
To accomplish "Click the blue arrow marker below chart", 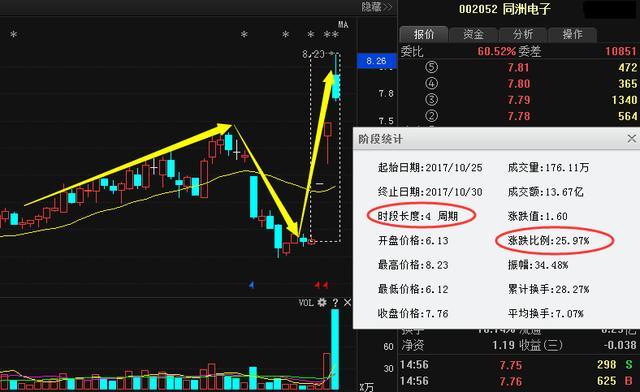I will (x=251, y=285).
